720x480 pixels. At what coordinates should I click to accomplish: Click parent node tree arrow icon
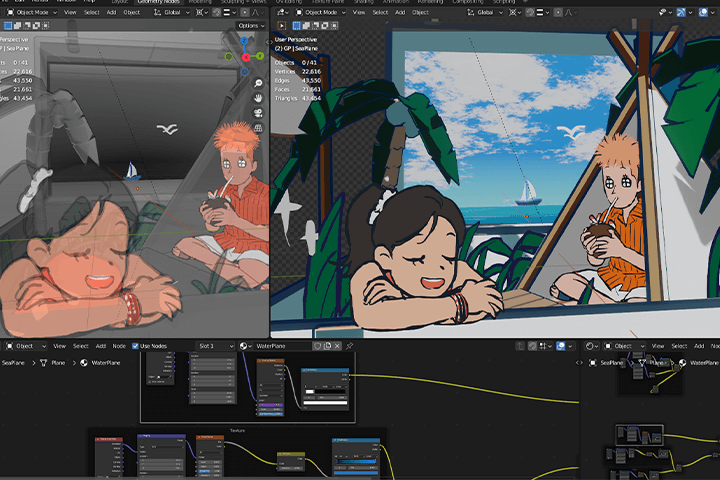tap(520, 346)
